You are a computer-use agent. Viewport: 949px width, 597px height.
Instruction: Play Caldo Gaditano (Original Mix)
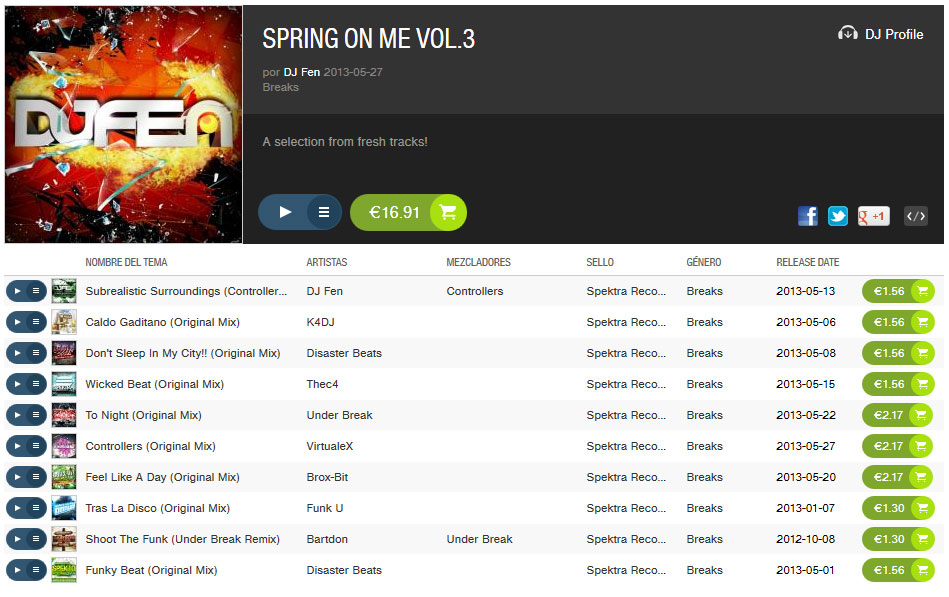pos(17,322)
